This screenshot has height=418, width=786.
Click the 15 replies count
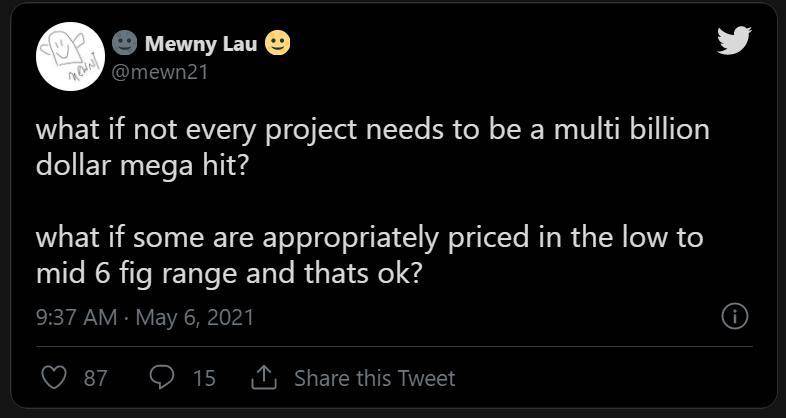(203, 378)
